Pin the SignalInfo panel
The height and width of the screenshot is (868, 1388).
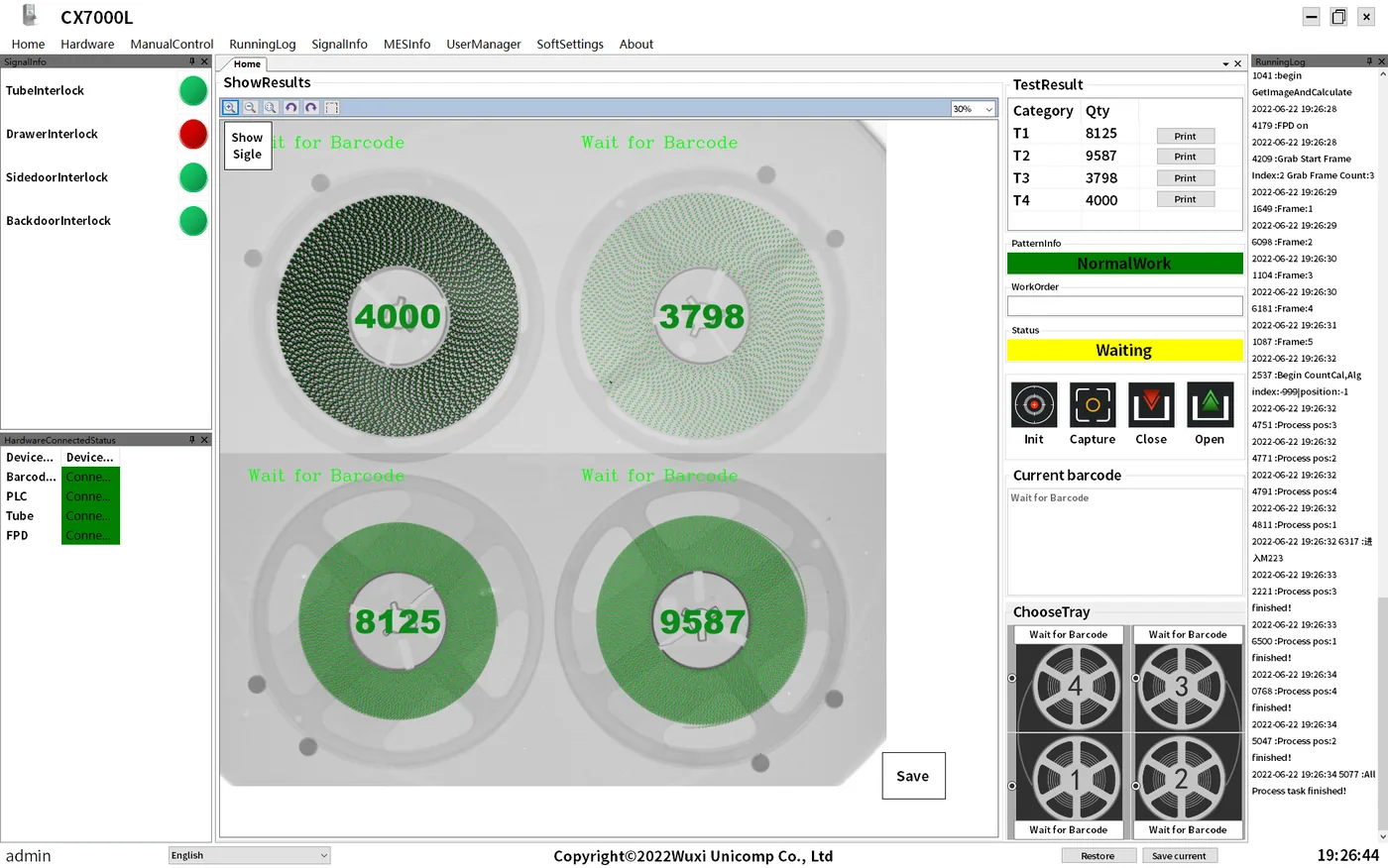point(192,61)
